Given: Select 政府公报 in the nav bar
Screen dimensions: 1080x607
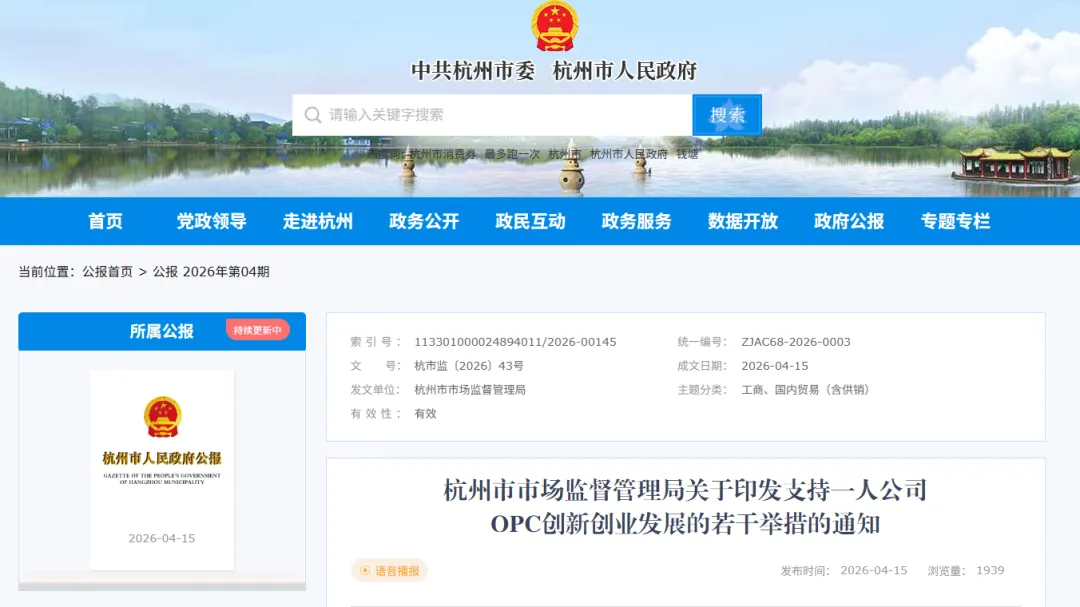Looking at the screenshot, I should tap(849, 221).
